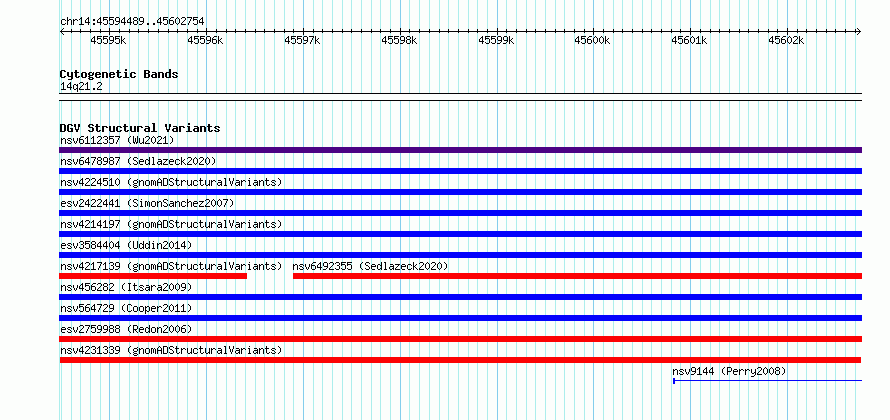Select the blue nsv456282 variant bar
Image resolution: width=890 pixels, height=420 pixels.
(460, 297)
